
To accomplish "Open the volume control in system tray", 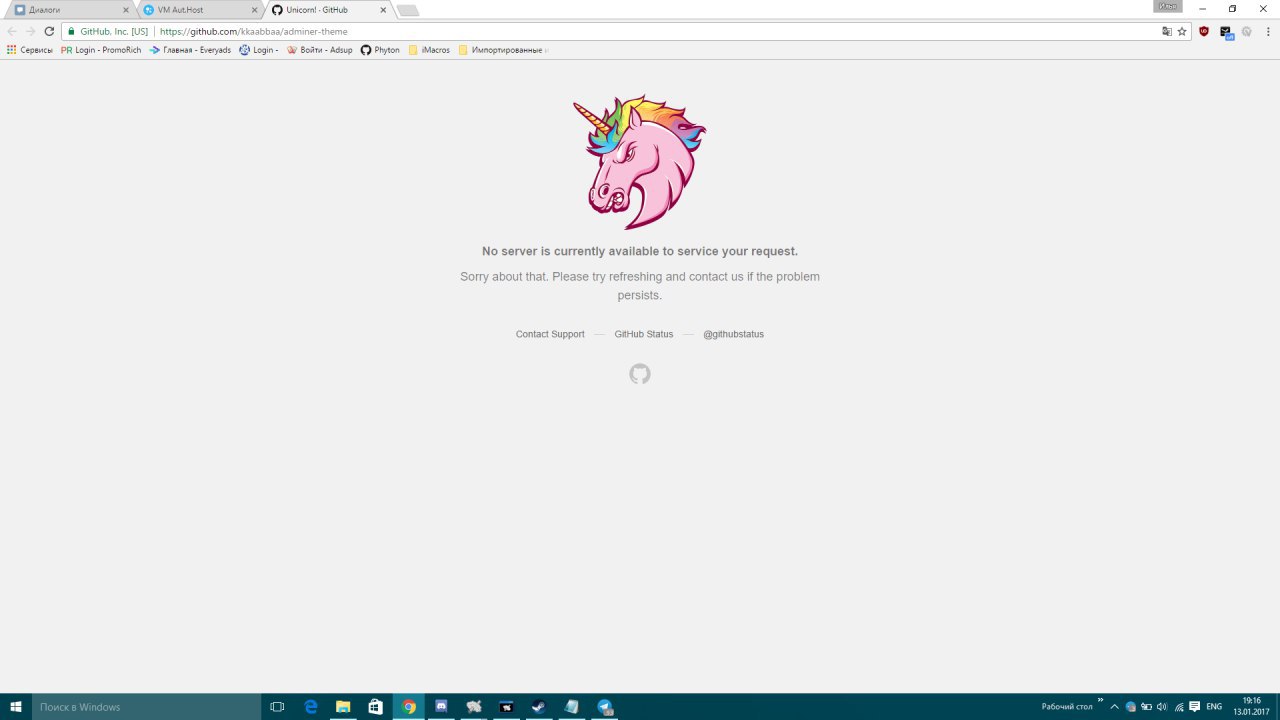I will tap(1162, 706).
